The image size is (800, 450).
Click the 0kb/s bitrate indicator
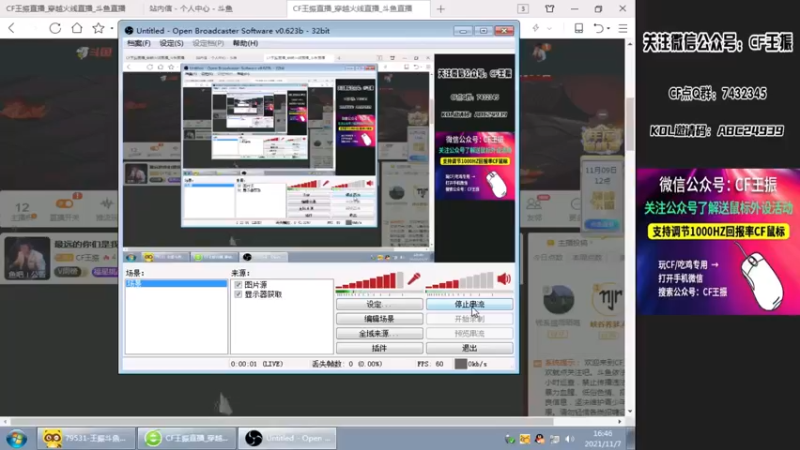point(471,364)
